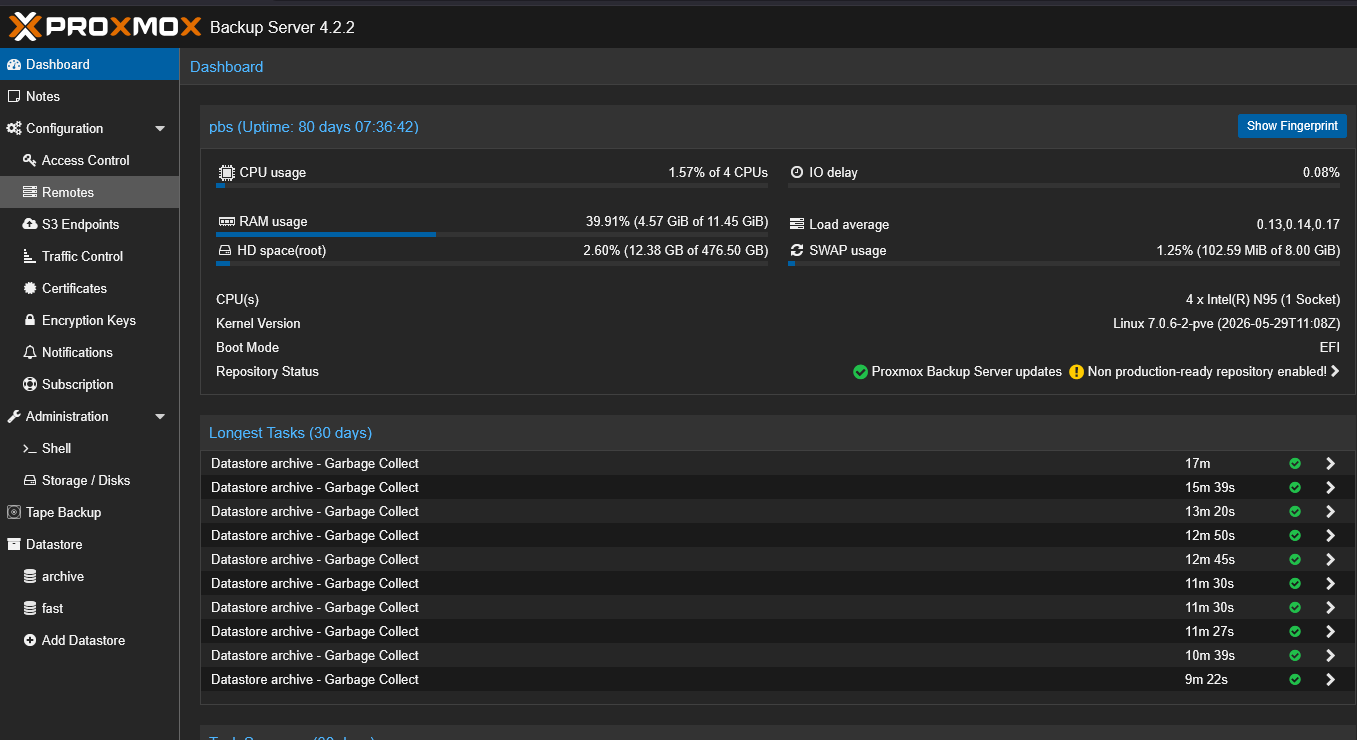The height and width of the screenshot is (740, 1357).
Task: Collapse the Configuration section arrow
Action: [x=160, y=128]
